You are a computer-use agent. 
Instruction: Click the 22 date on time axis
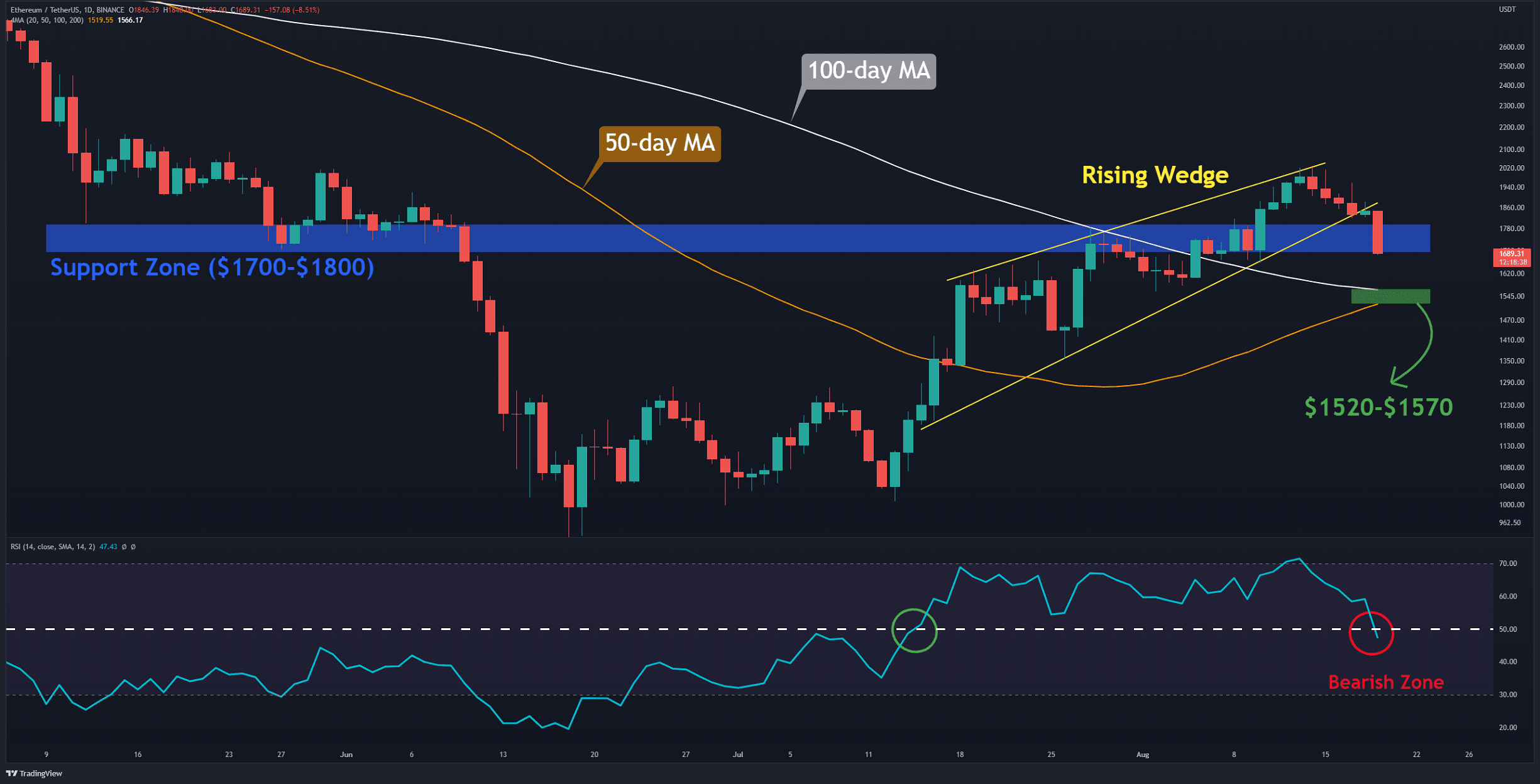[1416, 754]
